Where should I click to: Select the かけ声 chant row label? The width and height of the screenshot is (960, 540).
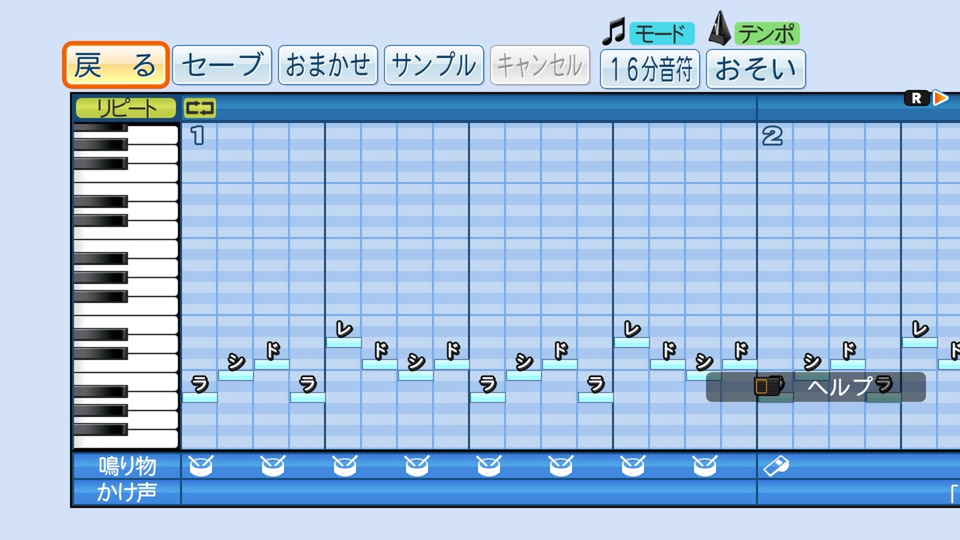127,492
